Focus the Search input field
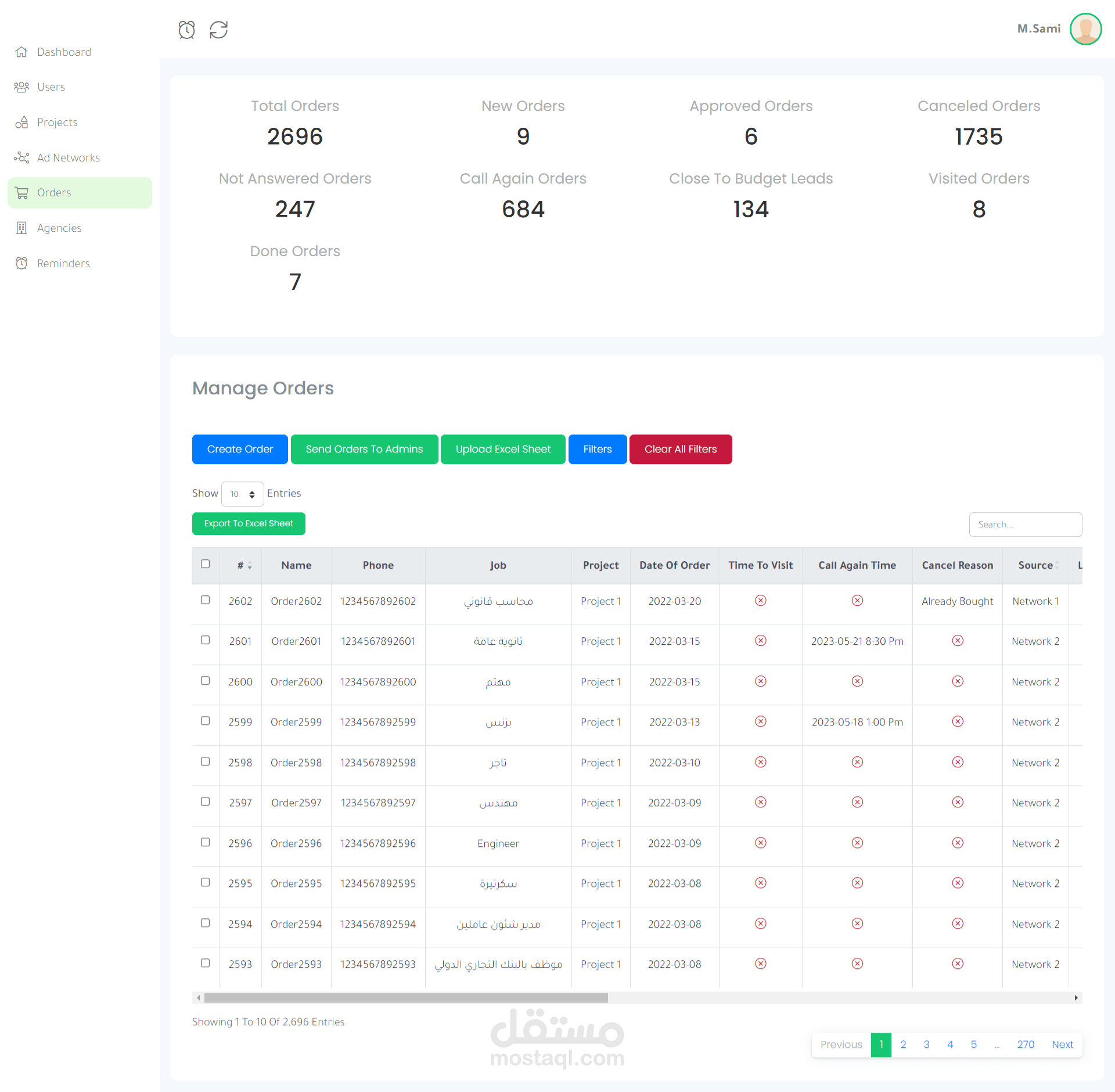 point(1024,525)
